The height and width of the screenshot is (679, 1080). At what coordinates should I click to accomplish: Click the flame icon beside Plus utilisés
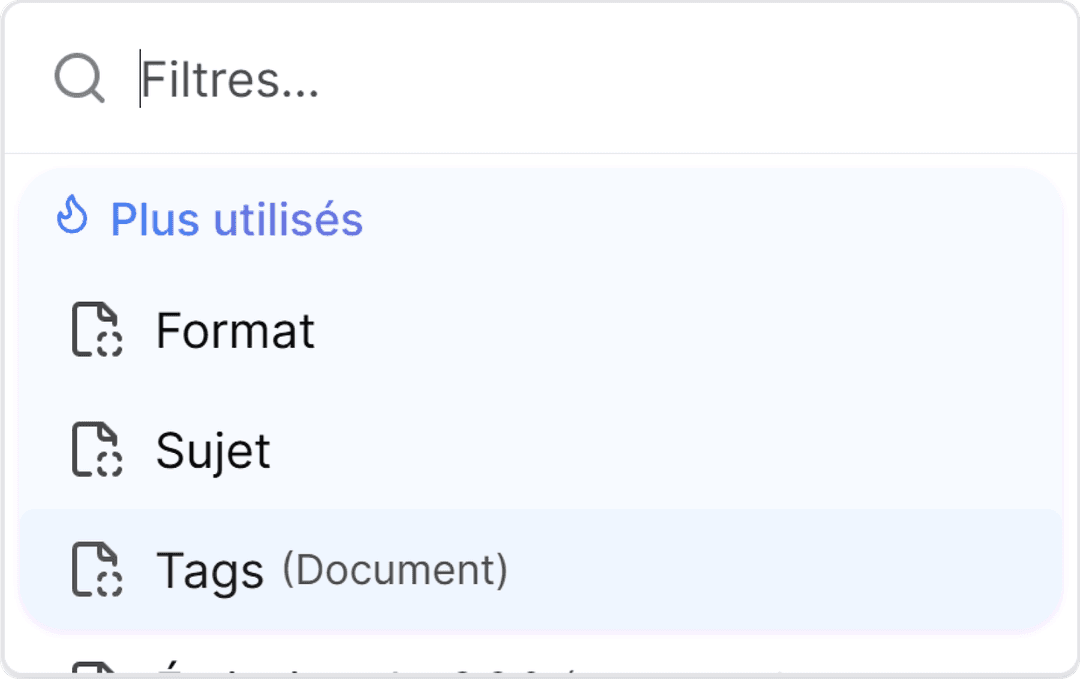(72, 216)
